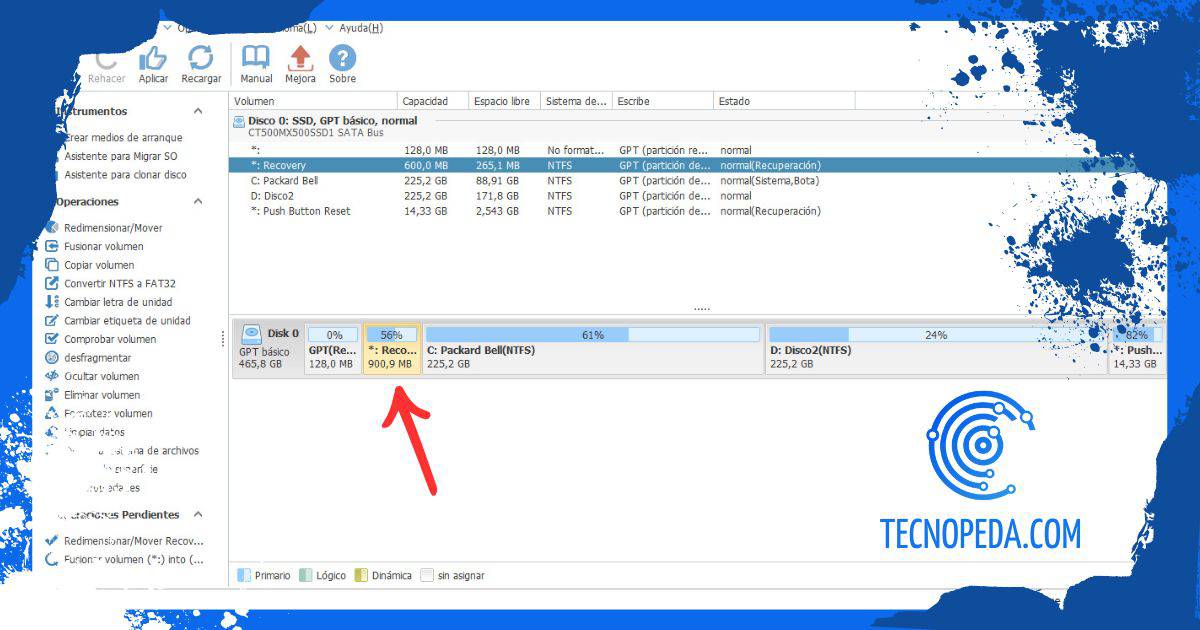Click the Aplicar thumbs-up toolbar icon
Screen dimensions: 1200x630
(153, 57)
